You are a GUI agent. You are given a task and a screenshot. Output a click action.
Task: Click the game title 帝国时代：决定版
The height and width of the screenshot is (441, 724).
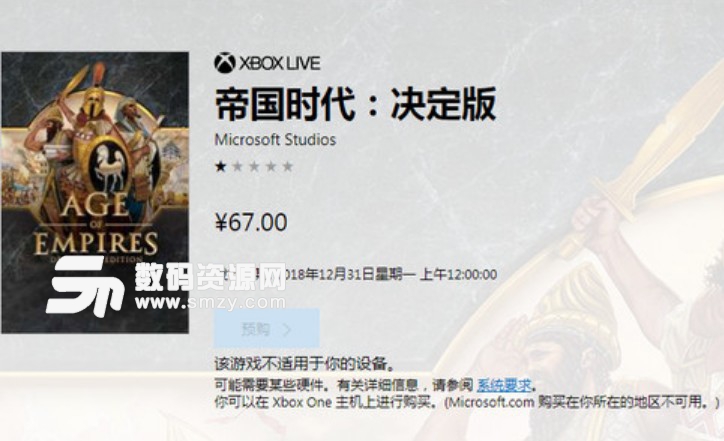point(355,104)
